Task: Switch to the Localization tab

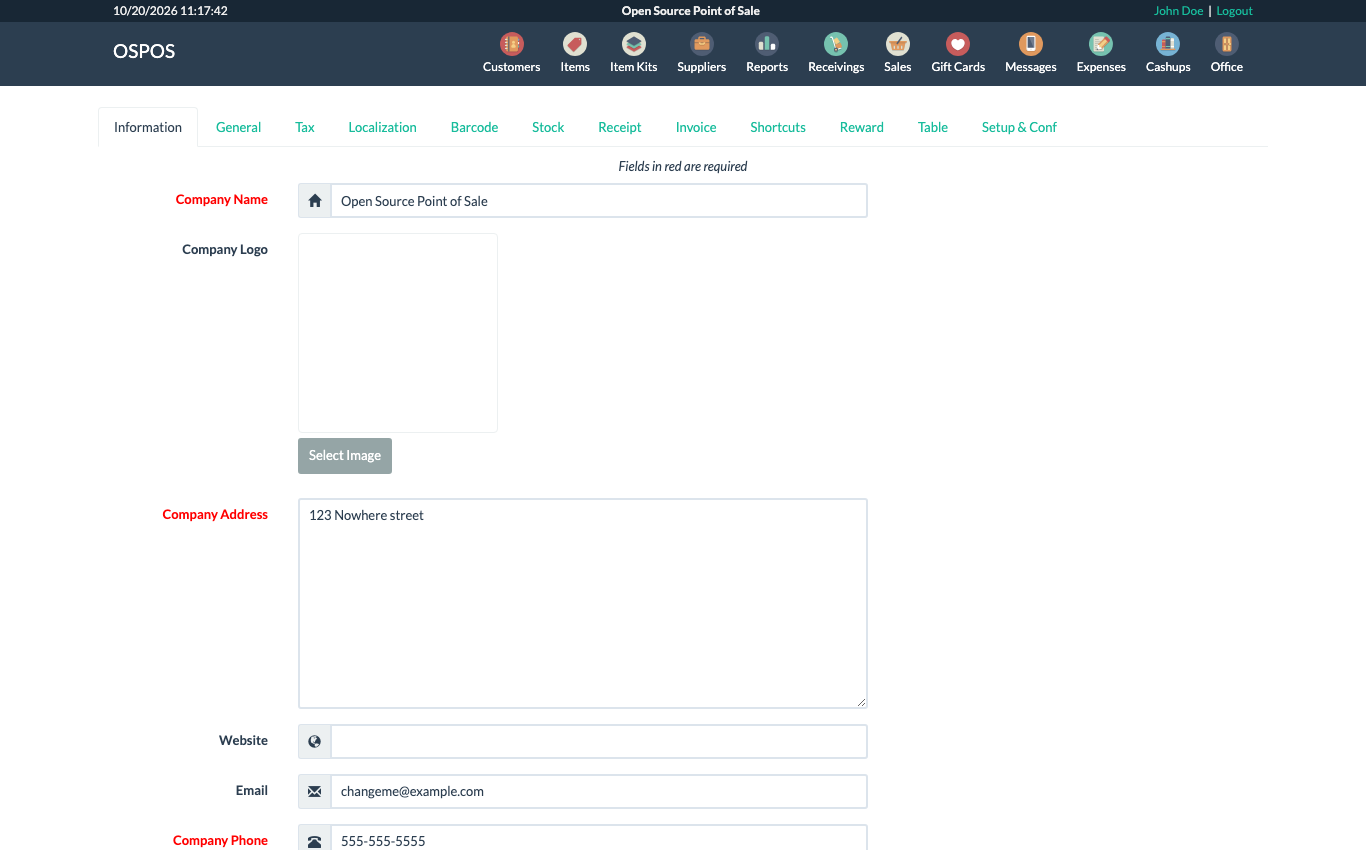Action: [382, 127]
